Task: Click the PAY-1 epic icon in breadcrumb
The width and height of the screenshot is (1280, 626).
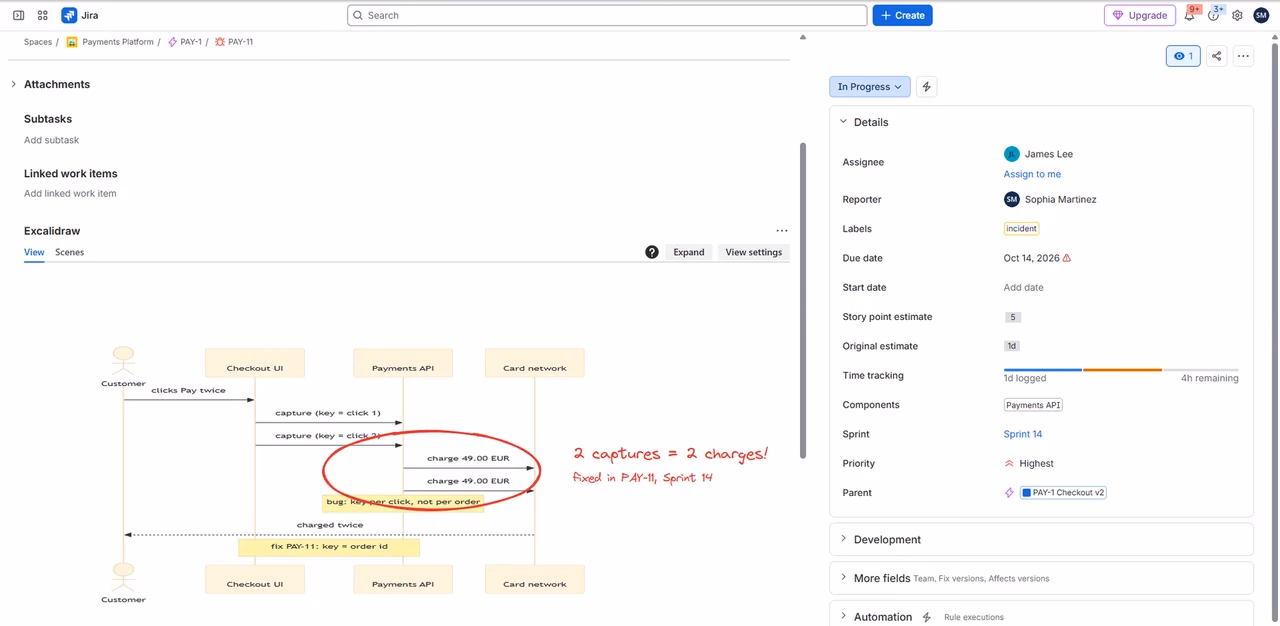Action: (173, 42)
